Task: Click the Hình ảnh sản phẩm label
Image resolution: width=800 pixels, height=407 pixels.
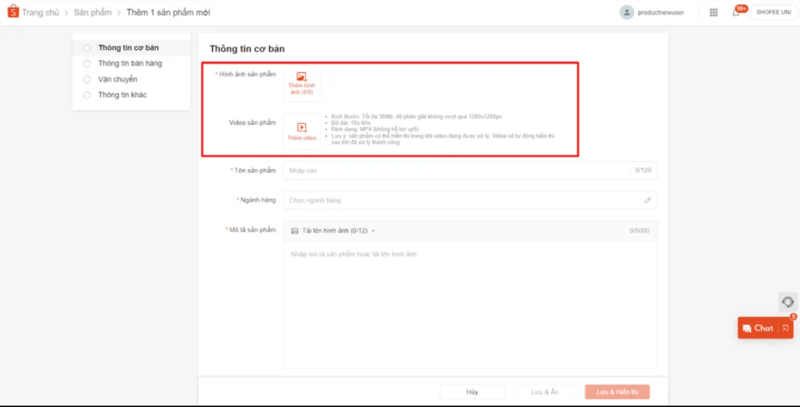Action: point(247,74)
